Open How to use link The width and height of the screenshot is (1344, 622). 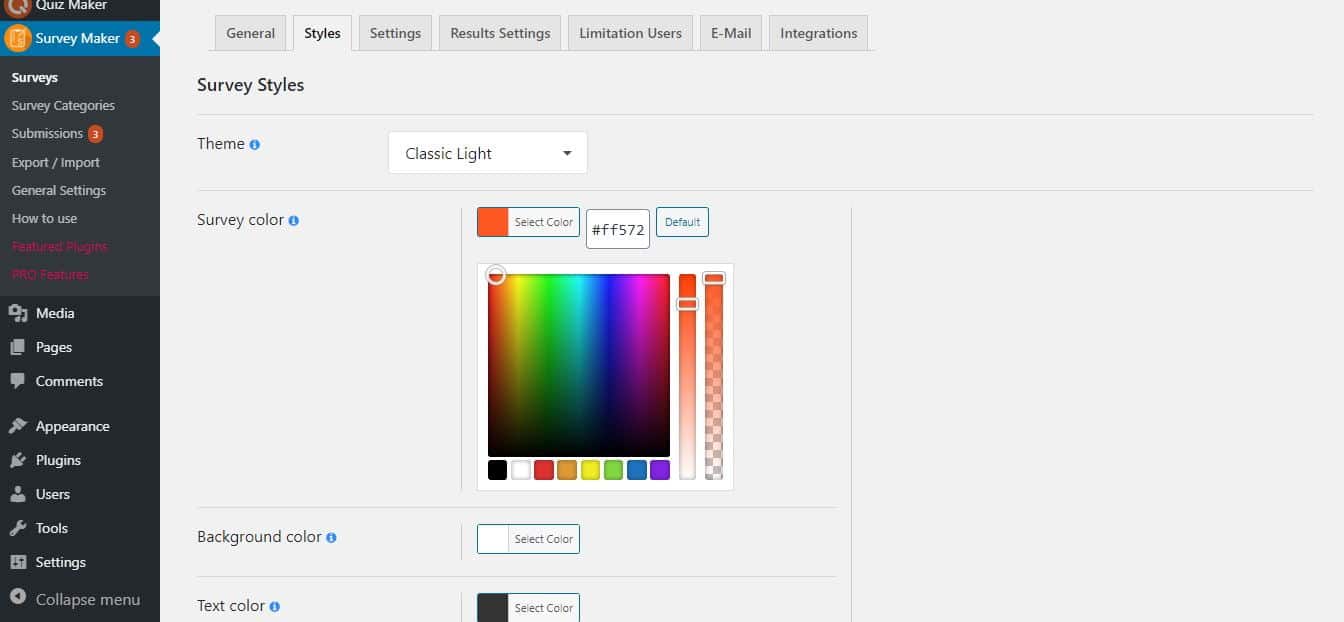pos(44,218)
